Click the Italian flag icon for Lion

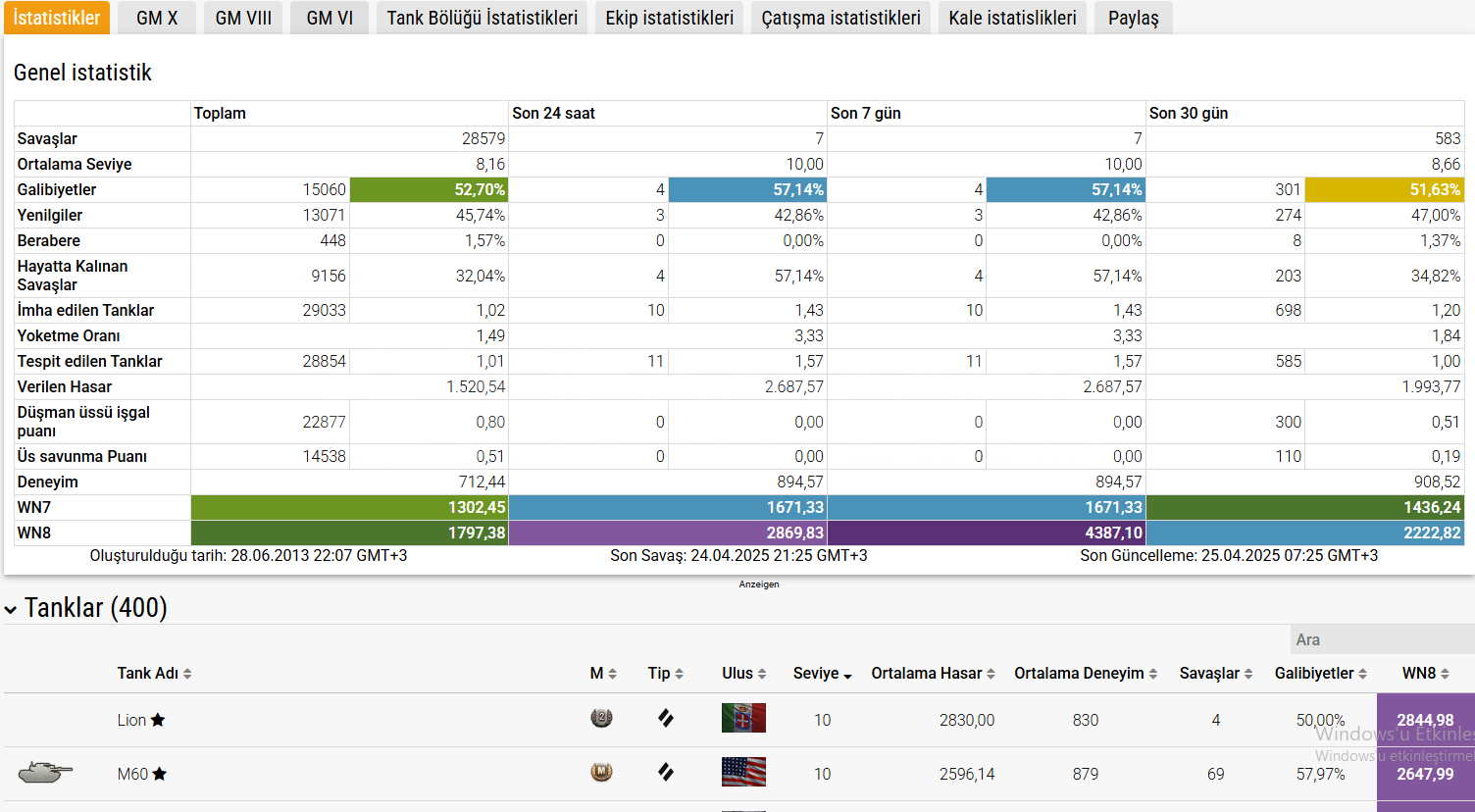point(743,719)
